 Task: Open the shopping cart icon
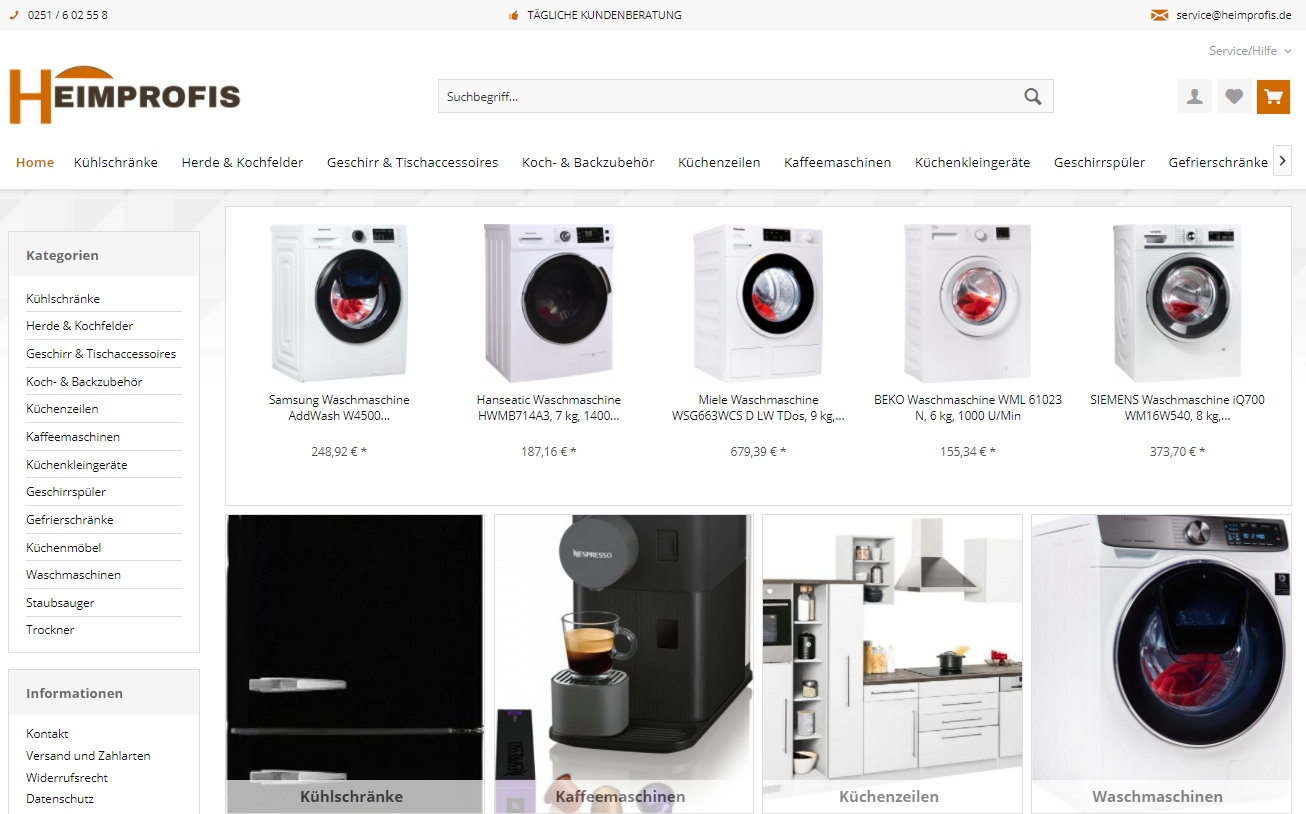tap(1273, 96)
